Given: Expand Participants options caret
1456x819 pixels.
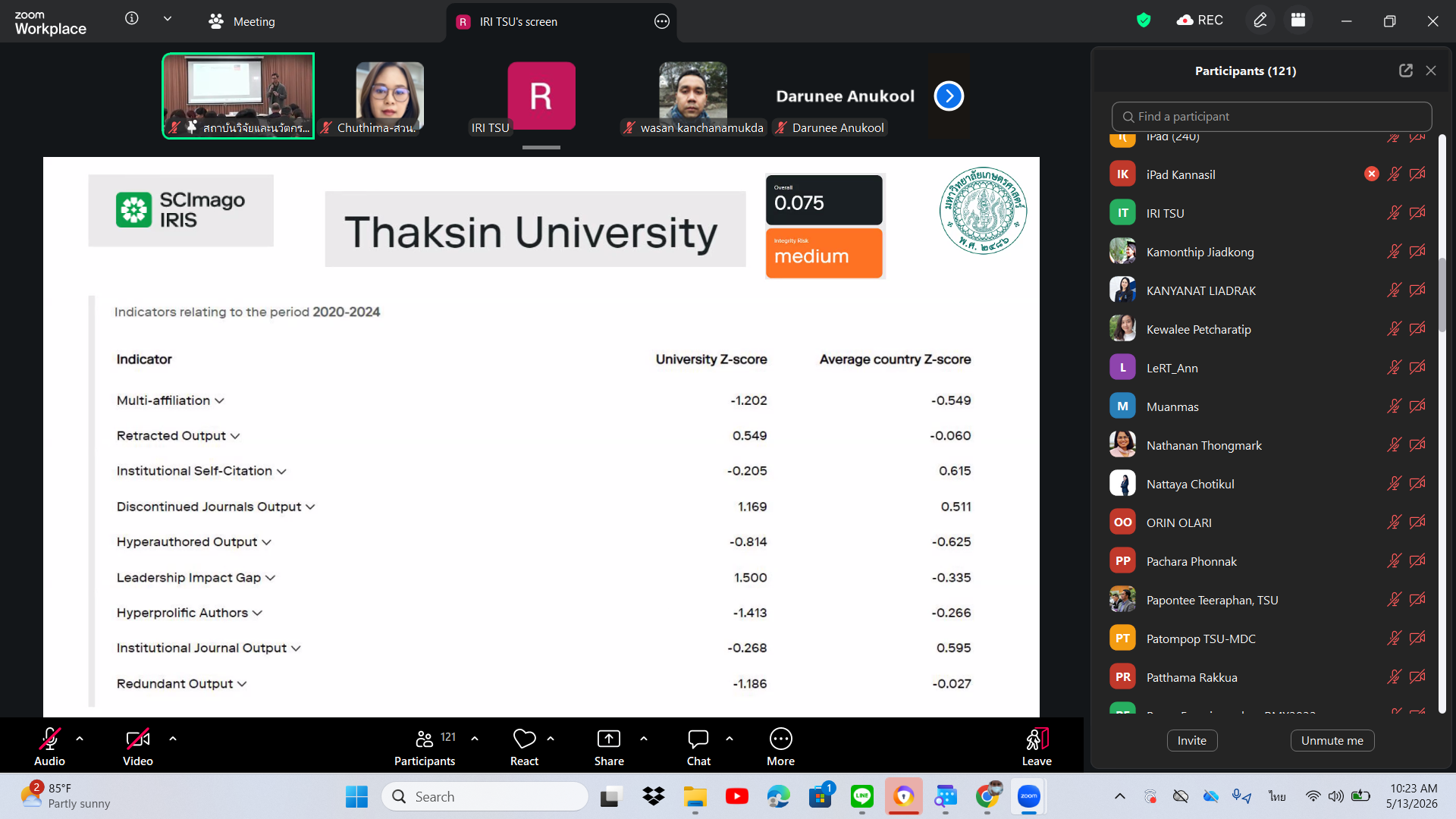Looking at the screenshot, I should point(475,738).
